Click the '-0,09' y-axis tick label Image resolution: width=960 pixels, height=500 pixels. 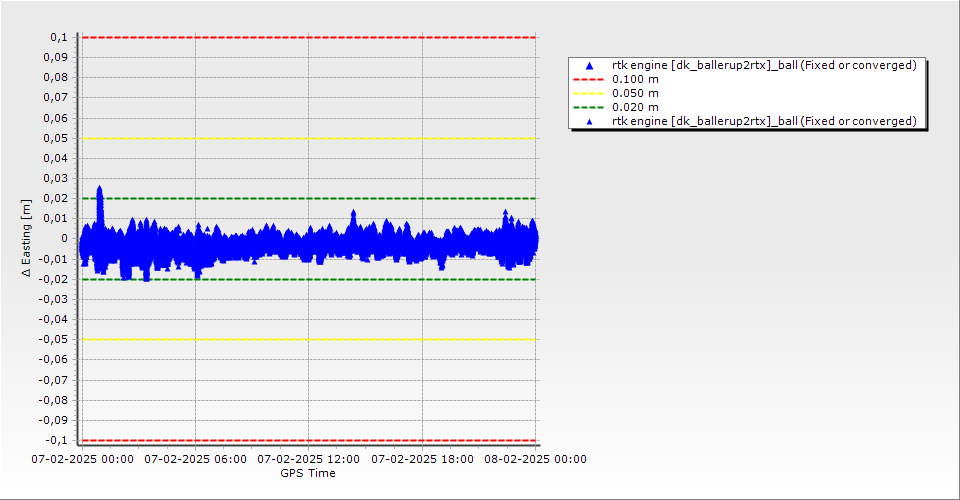pos(54,420)
